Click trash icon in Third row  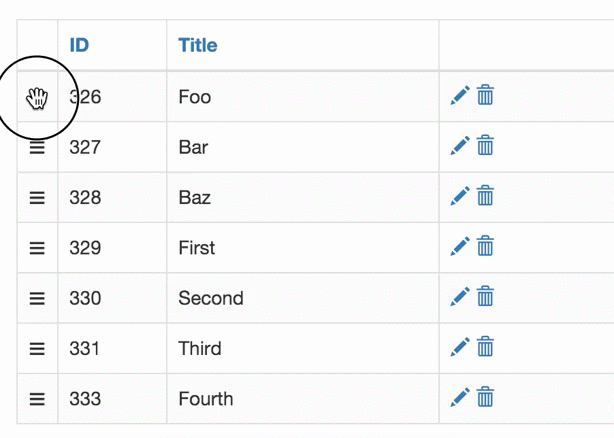click(x=485, y=346)
